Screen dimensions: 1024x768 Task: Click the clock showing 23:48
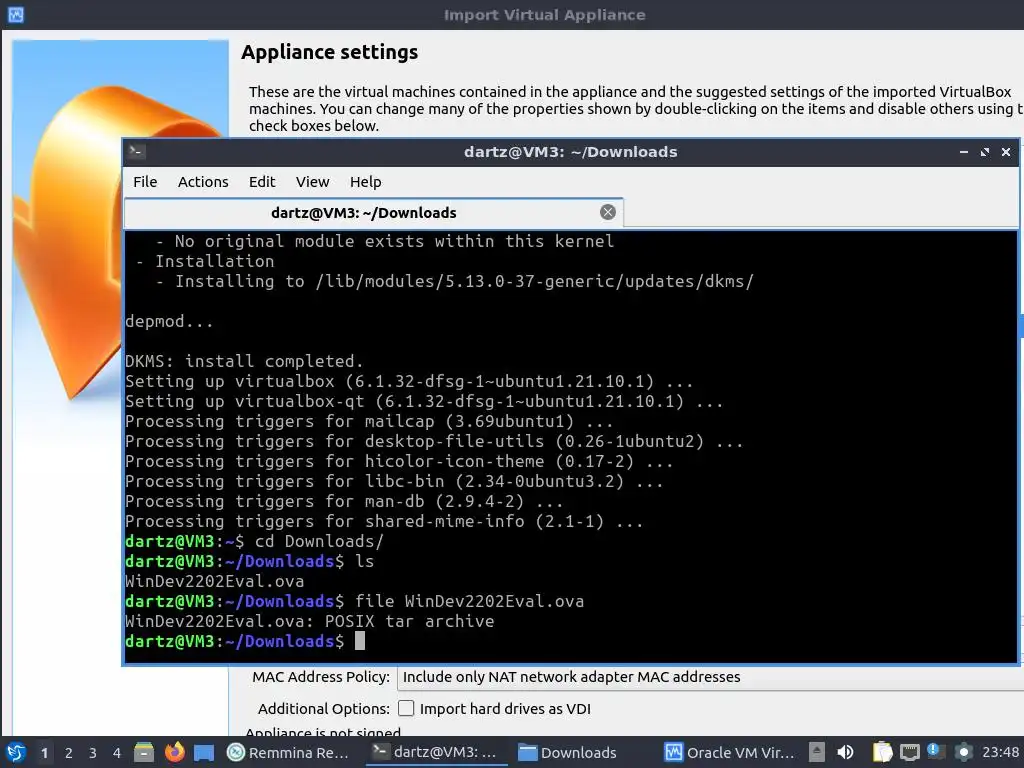point(1000,752)
